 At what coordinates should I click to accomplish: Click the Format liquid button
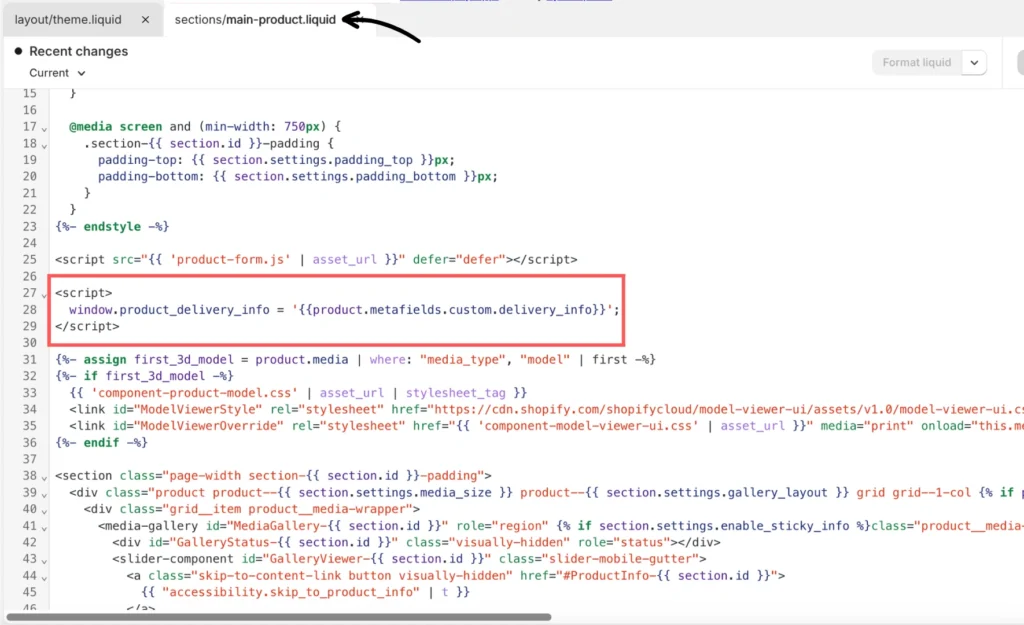(916, 62)
